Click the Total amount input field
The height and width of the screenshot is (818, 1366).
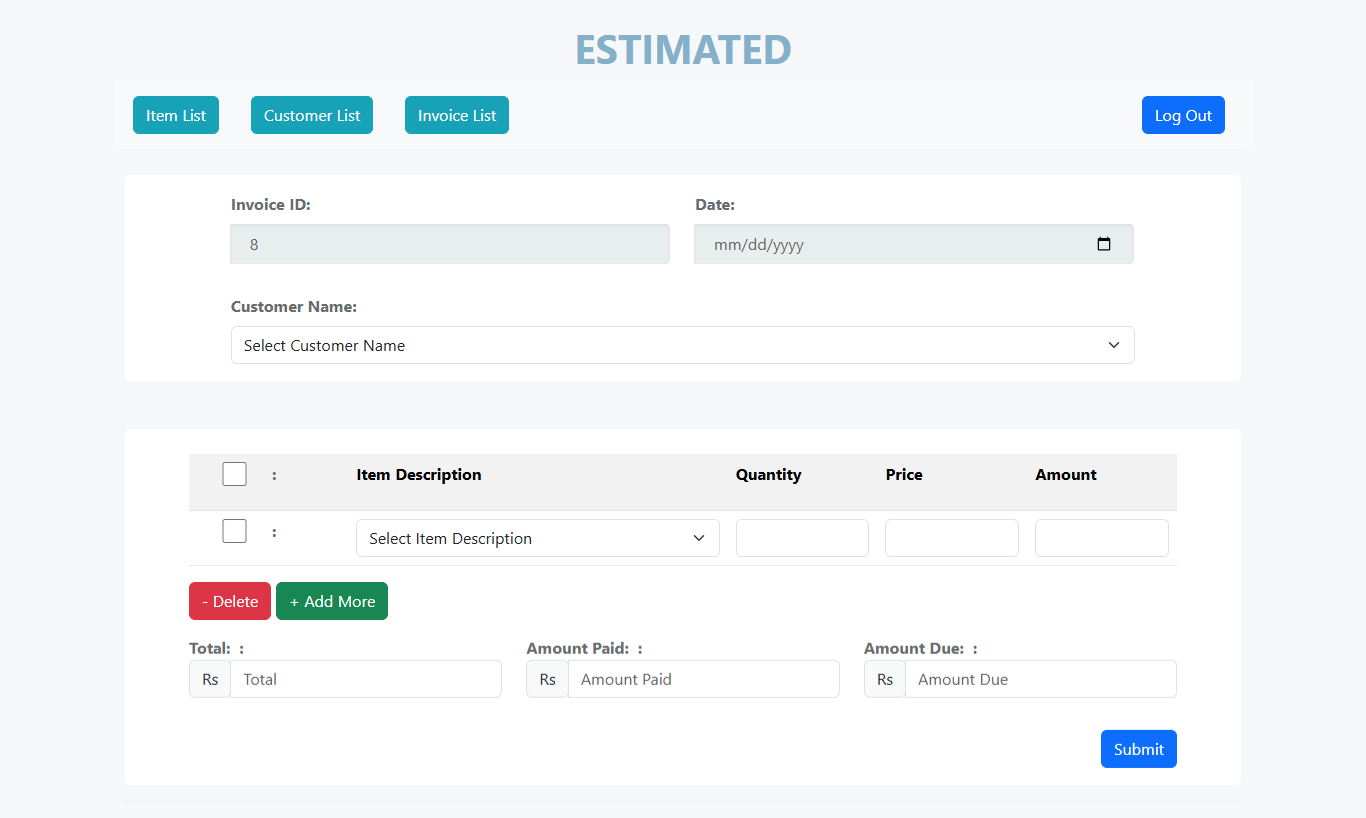[365, 679]
